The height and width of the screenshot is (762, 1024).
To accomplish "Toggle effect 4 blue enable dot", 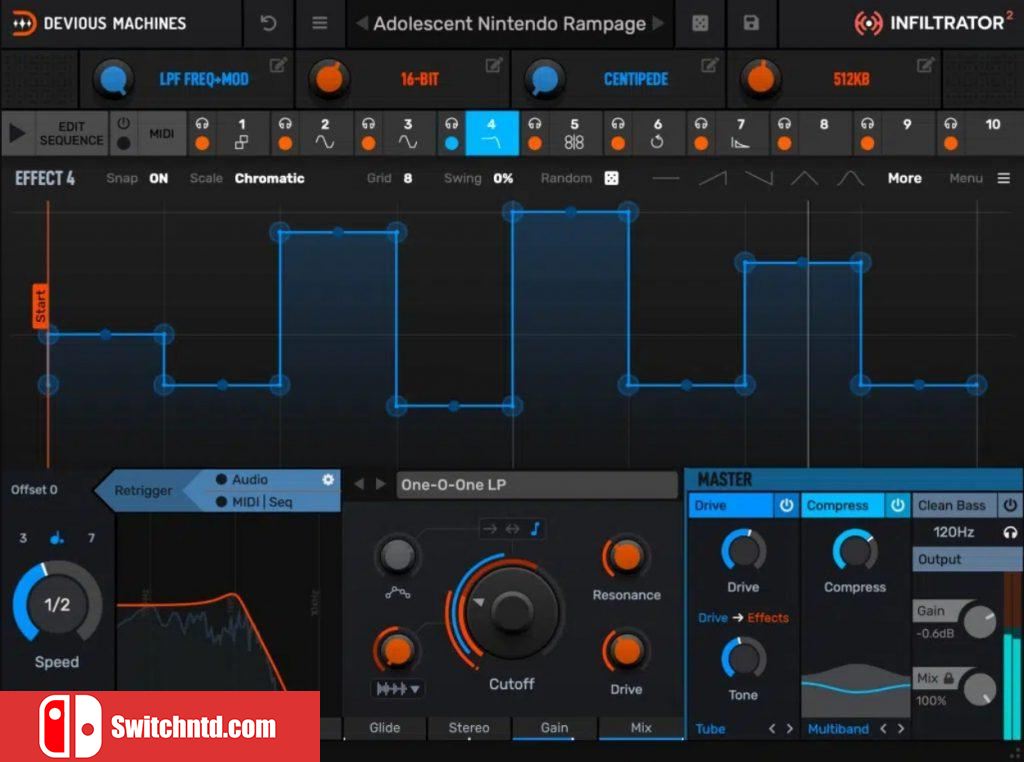I will coord(451,143).
